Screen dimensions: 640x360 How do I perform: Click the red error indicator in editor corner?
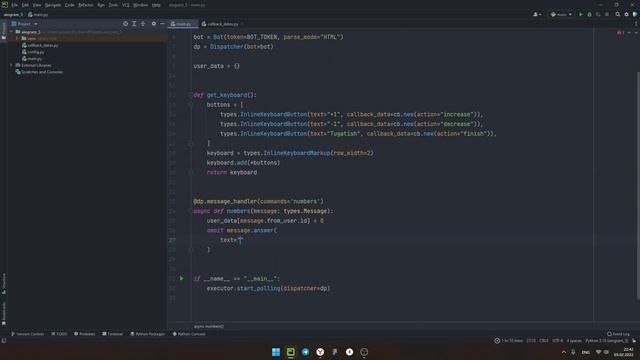click(x=620, y=33)
